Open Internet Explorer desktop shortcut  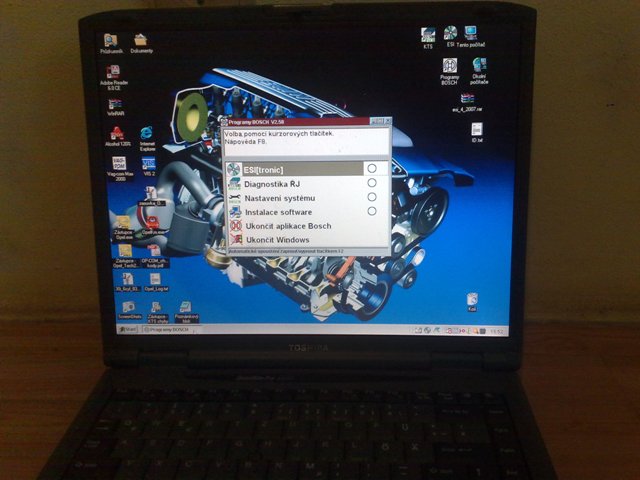tap(147, 133)
